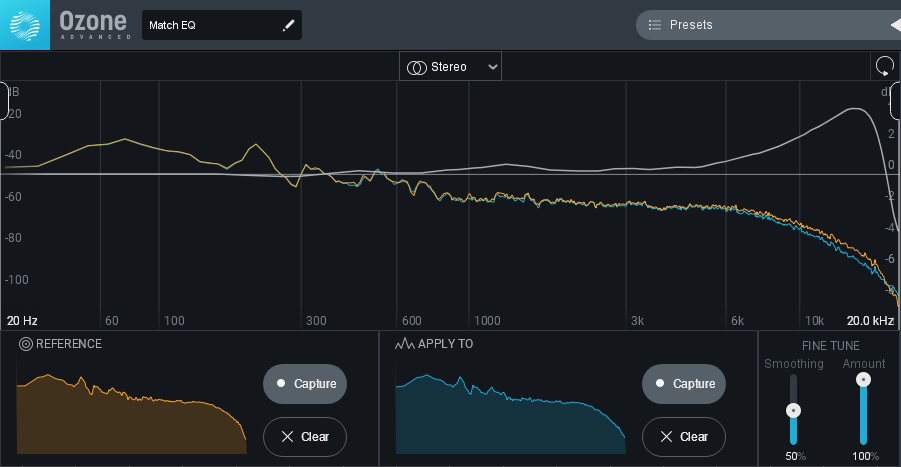Click the 300 frequency axis label
This screenshot has width=901, height=467.
tap(316, 321)
